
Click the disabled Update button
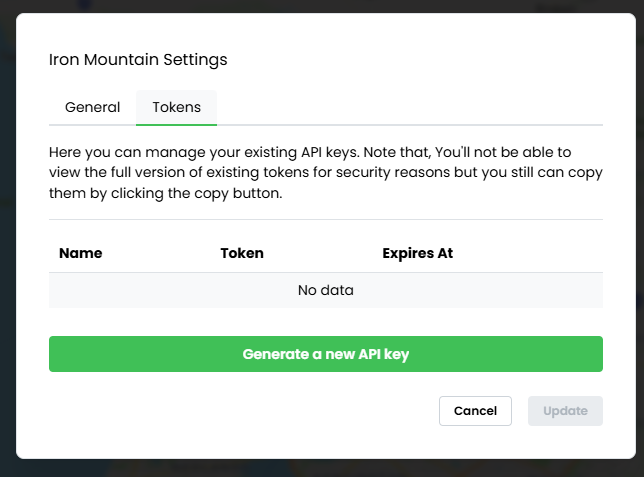pyautogui.click(x=565, y=411)
